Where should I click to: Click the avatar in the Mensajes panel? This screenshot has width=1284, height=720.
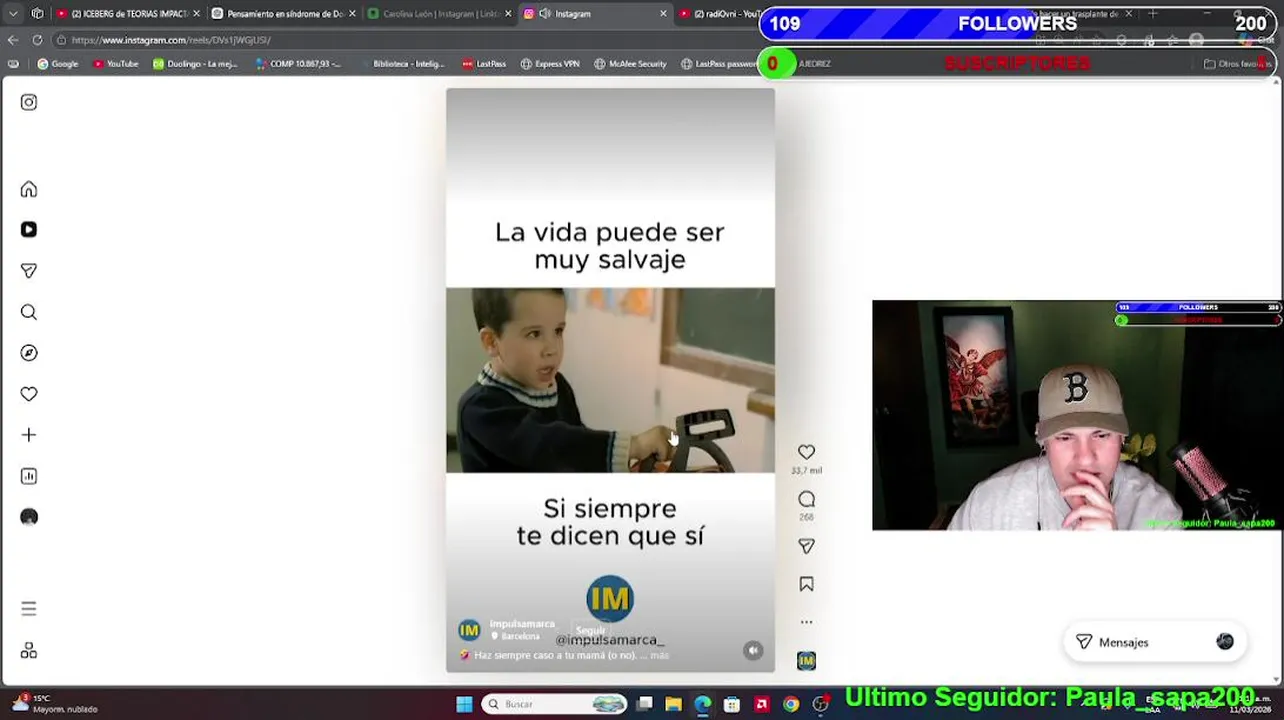coord(1225,642)
